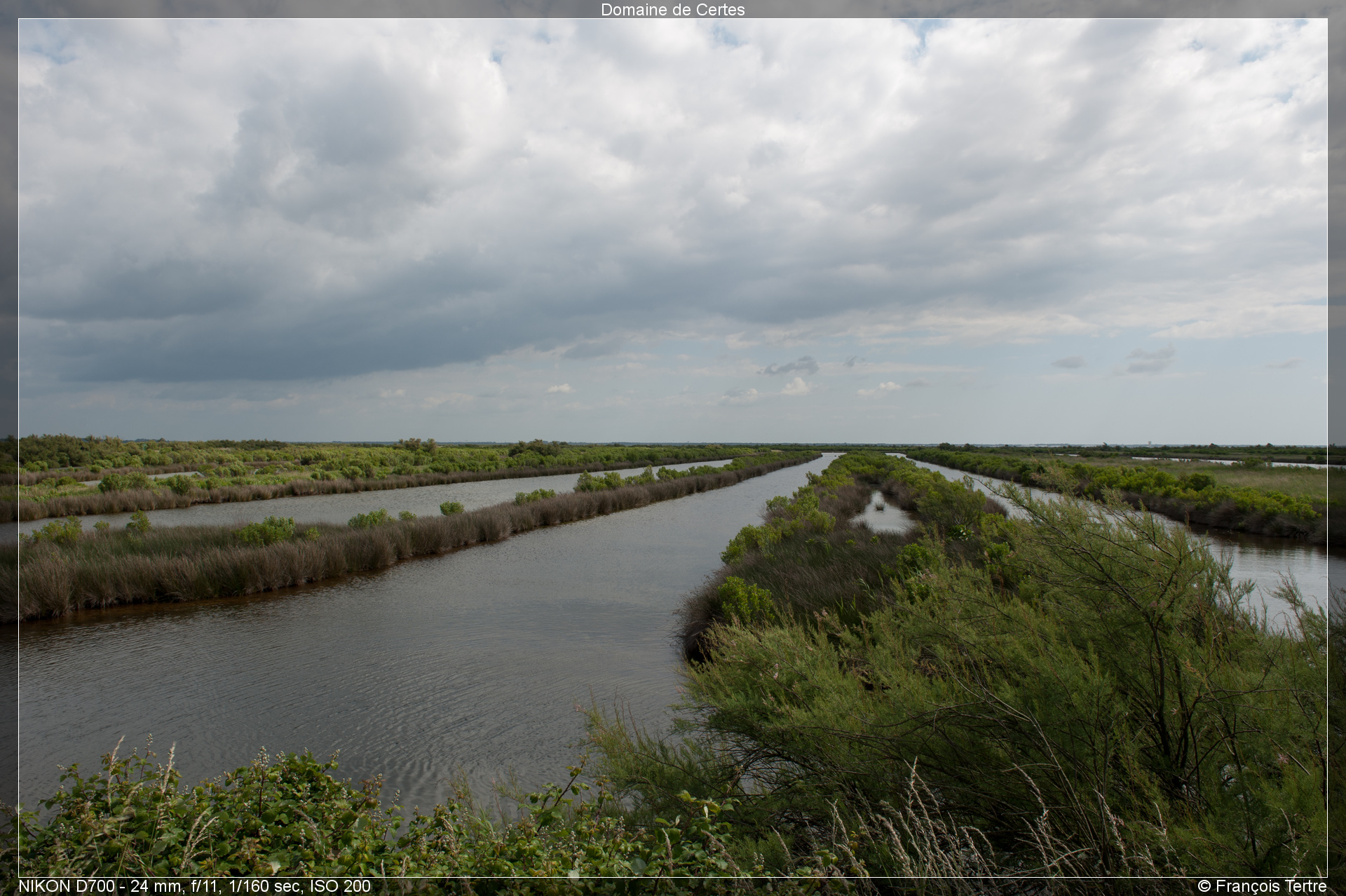The height and width of the screenshot is (896, 1346).
Task: Click the 'Domaine de Certes' title text
Action: 672,10
